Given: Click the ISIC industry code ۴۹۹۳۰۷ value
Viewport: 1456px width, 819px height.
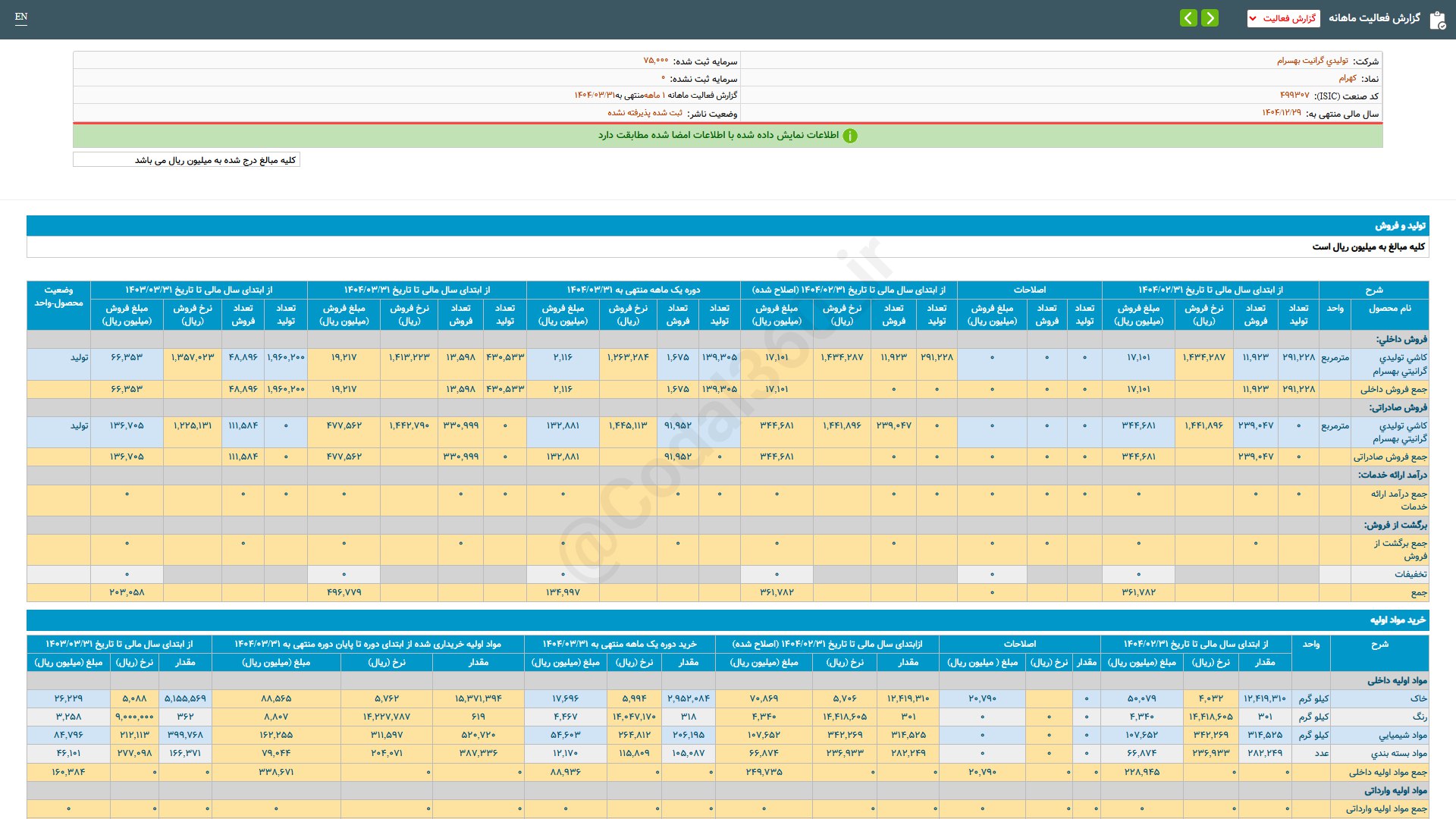Looking at the screenshot, I should coord(1294,96).
